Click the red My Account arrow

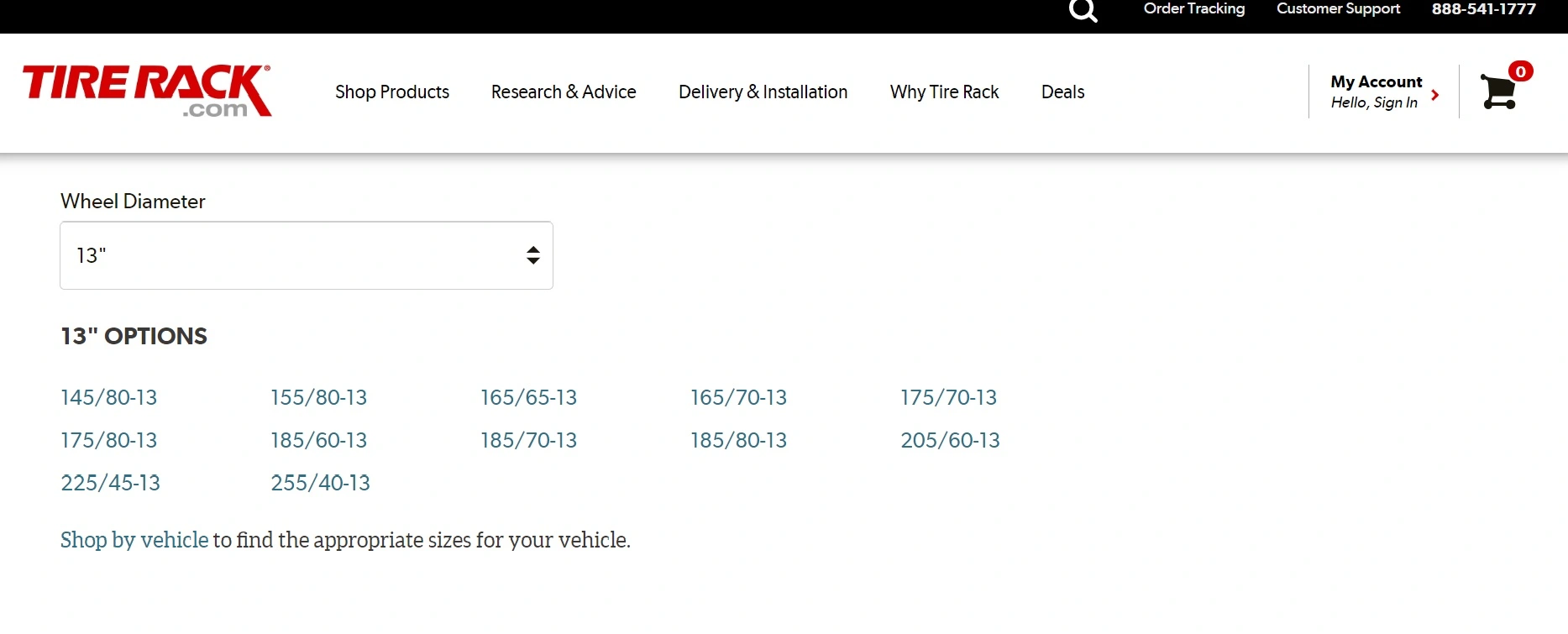pos(1435,95)
